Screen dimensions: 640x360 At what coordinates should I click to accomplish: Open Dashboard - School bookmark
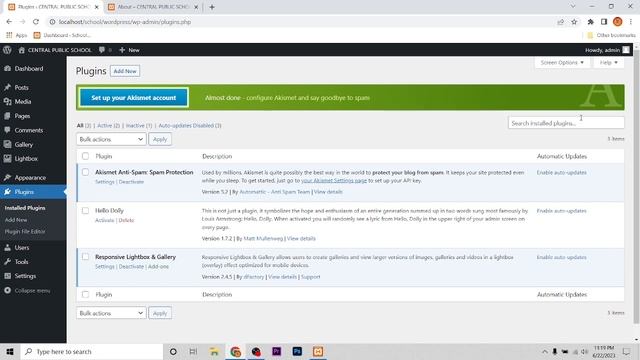[x=62, y=35]
